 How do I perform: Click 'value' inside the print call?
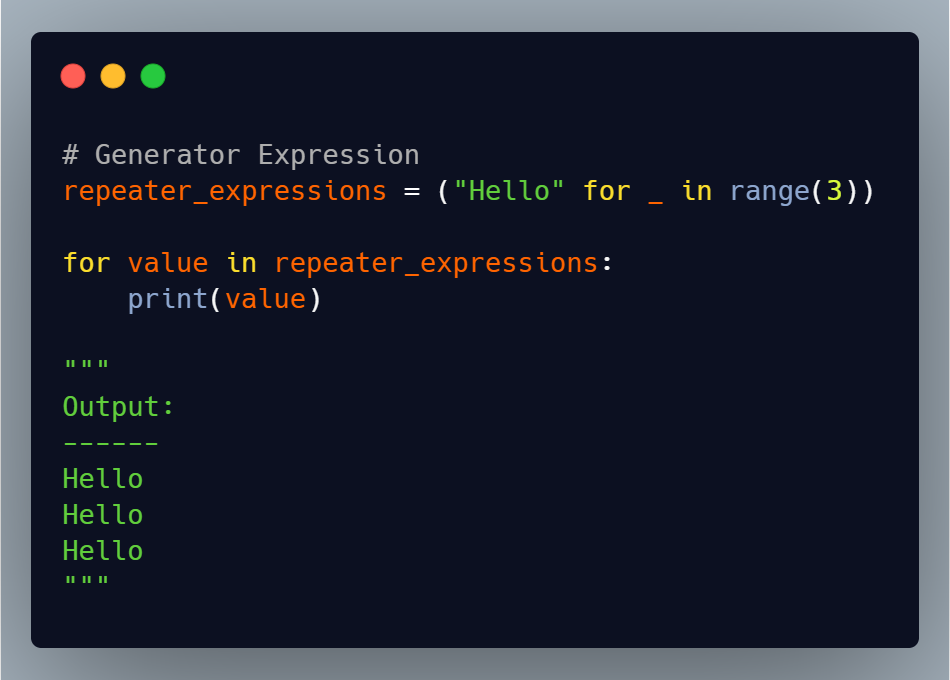(265, 299)
